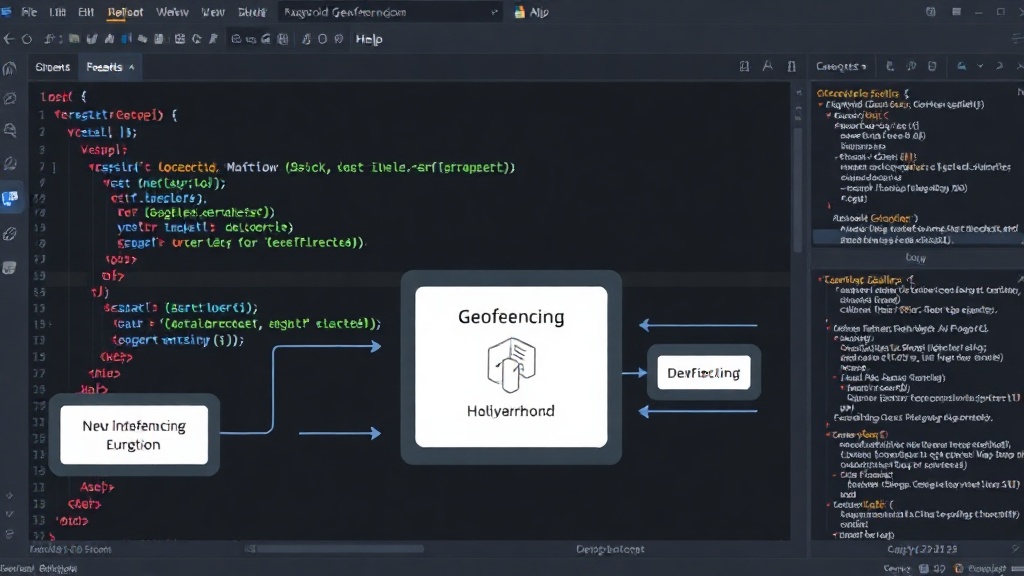Open the Wew menu
The image size is (1024, 576).
point(213,12)
